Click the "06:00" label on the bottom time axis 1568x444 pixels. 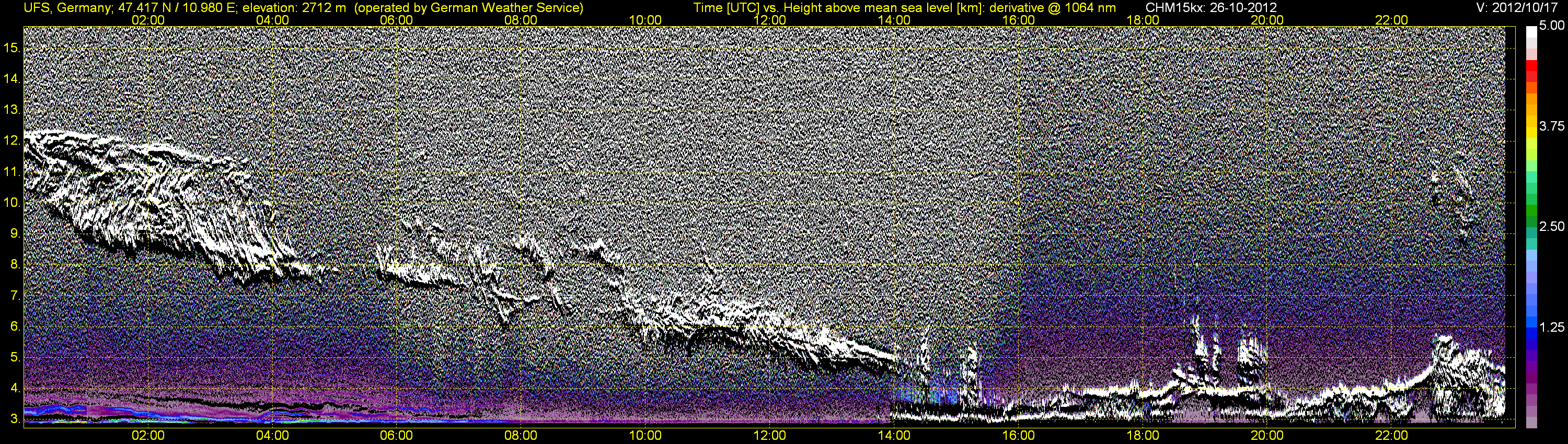coord(396,436)
